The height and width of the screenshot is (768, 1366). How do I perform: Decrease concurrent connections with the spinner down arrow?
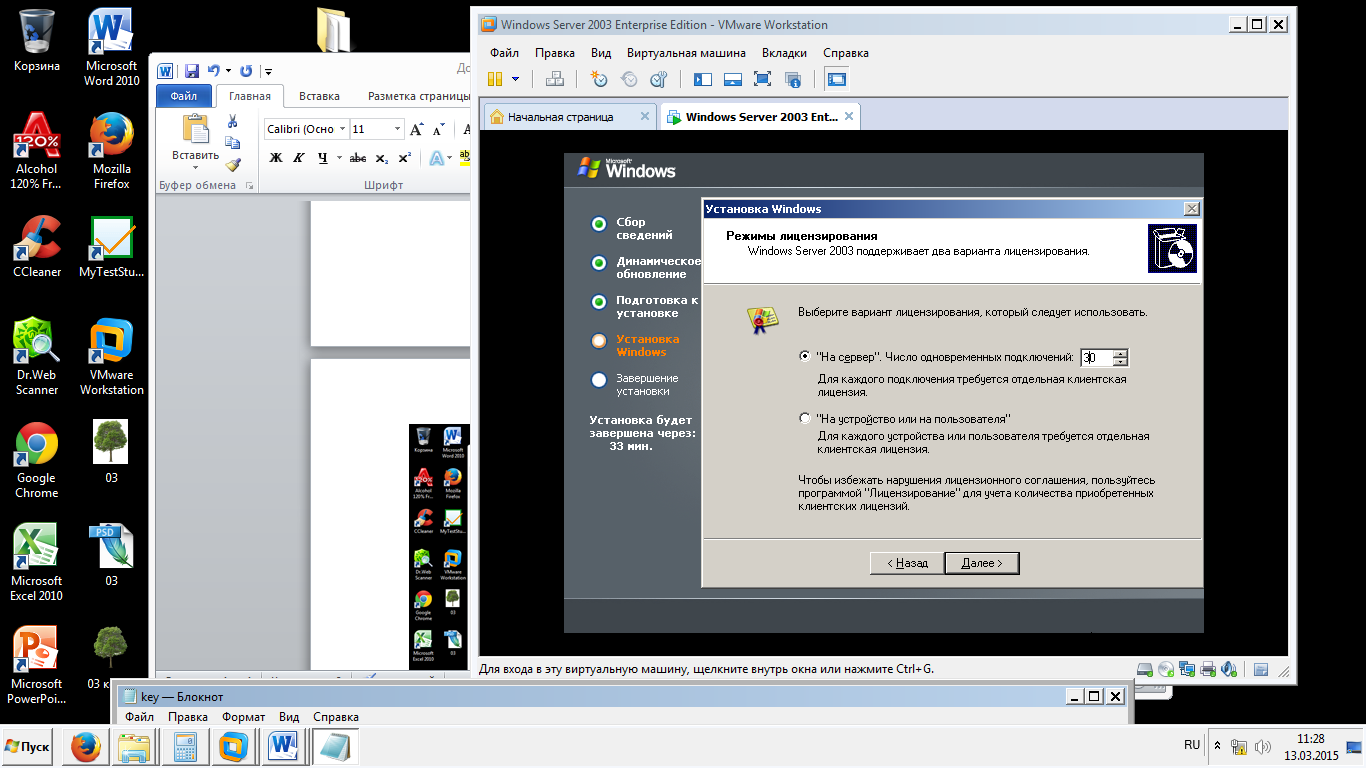click(1121, 362)
